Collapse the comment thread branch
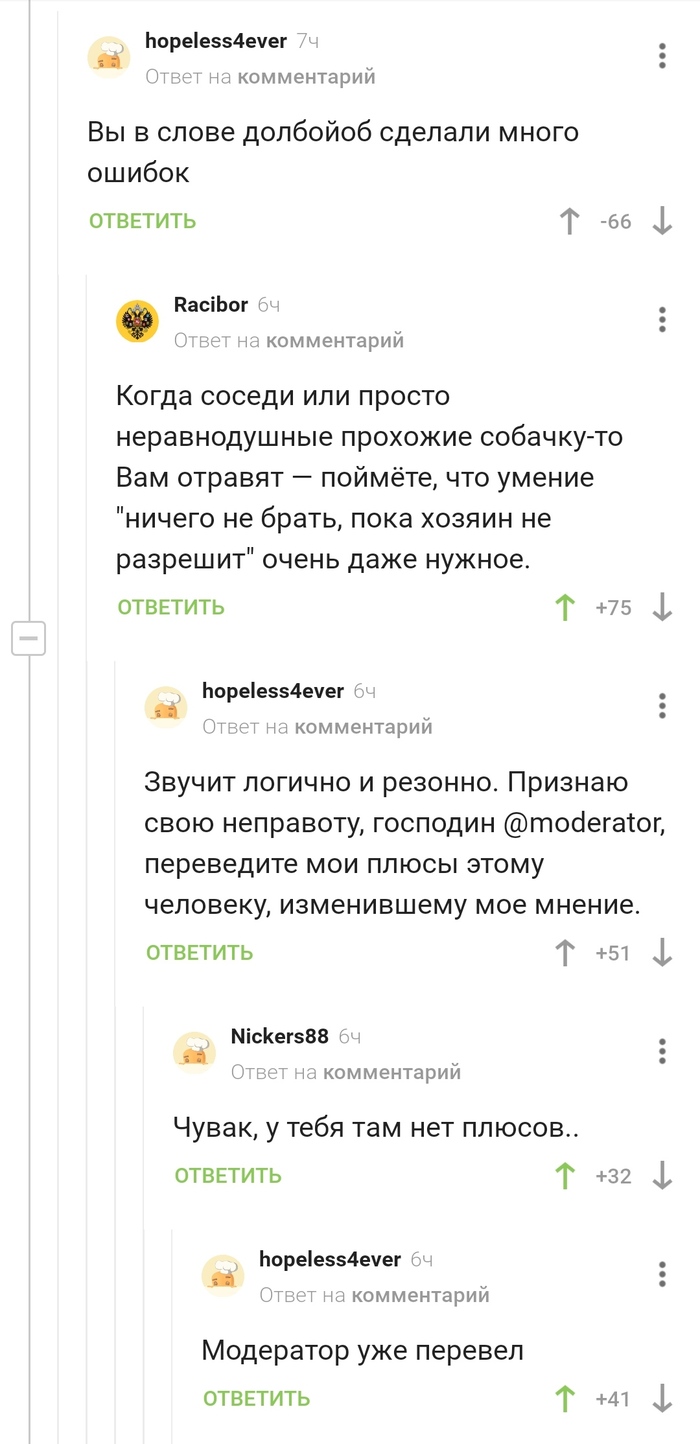This screenshot has height=1444, width=700. tap(30, 638)
